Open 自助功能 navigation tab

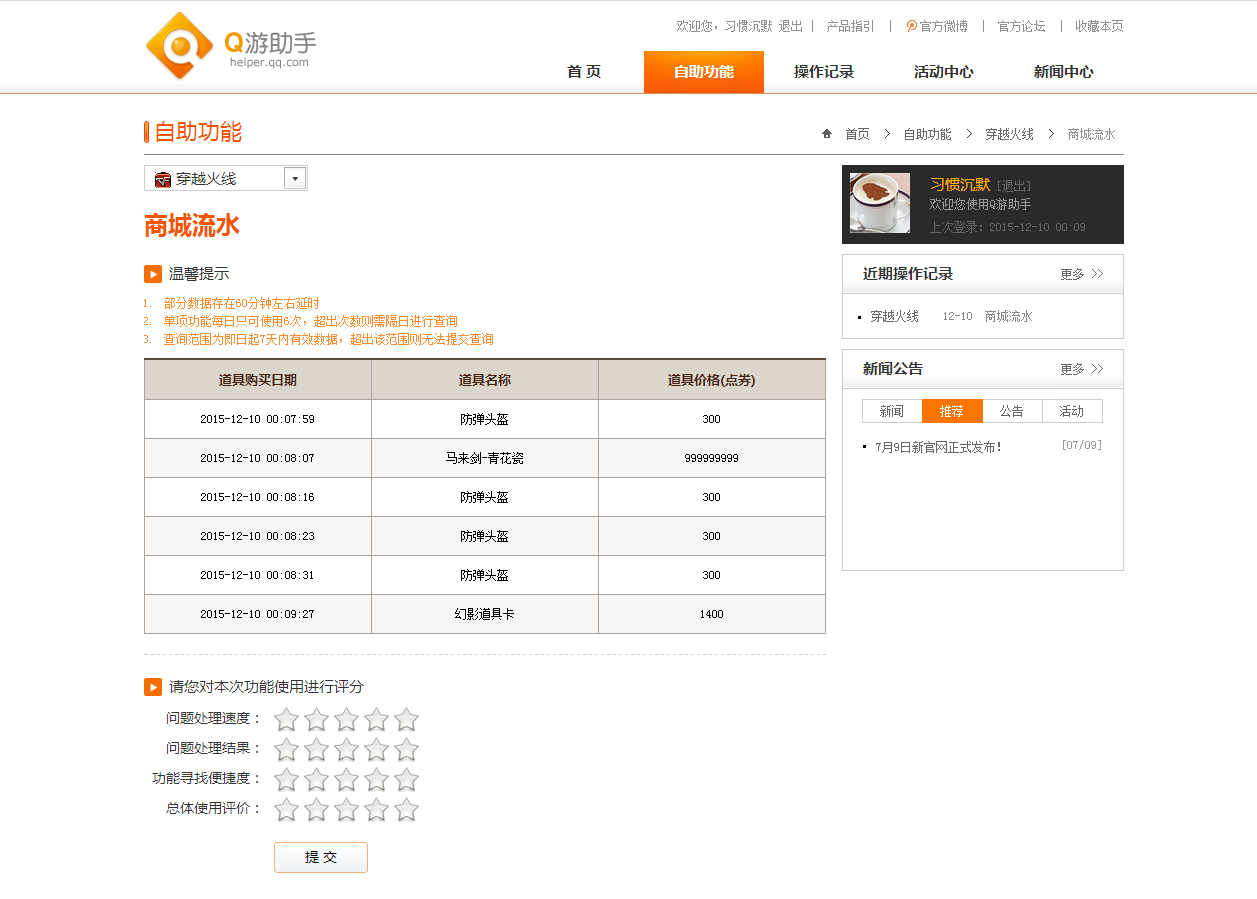704,72
